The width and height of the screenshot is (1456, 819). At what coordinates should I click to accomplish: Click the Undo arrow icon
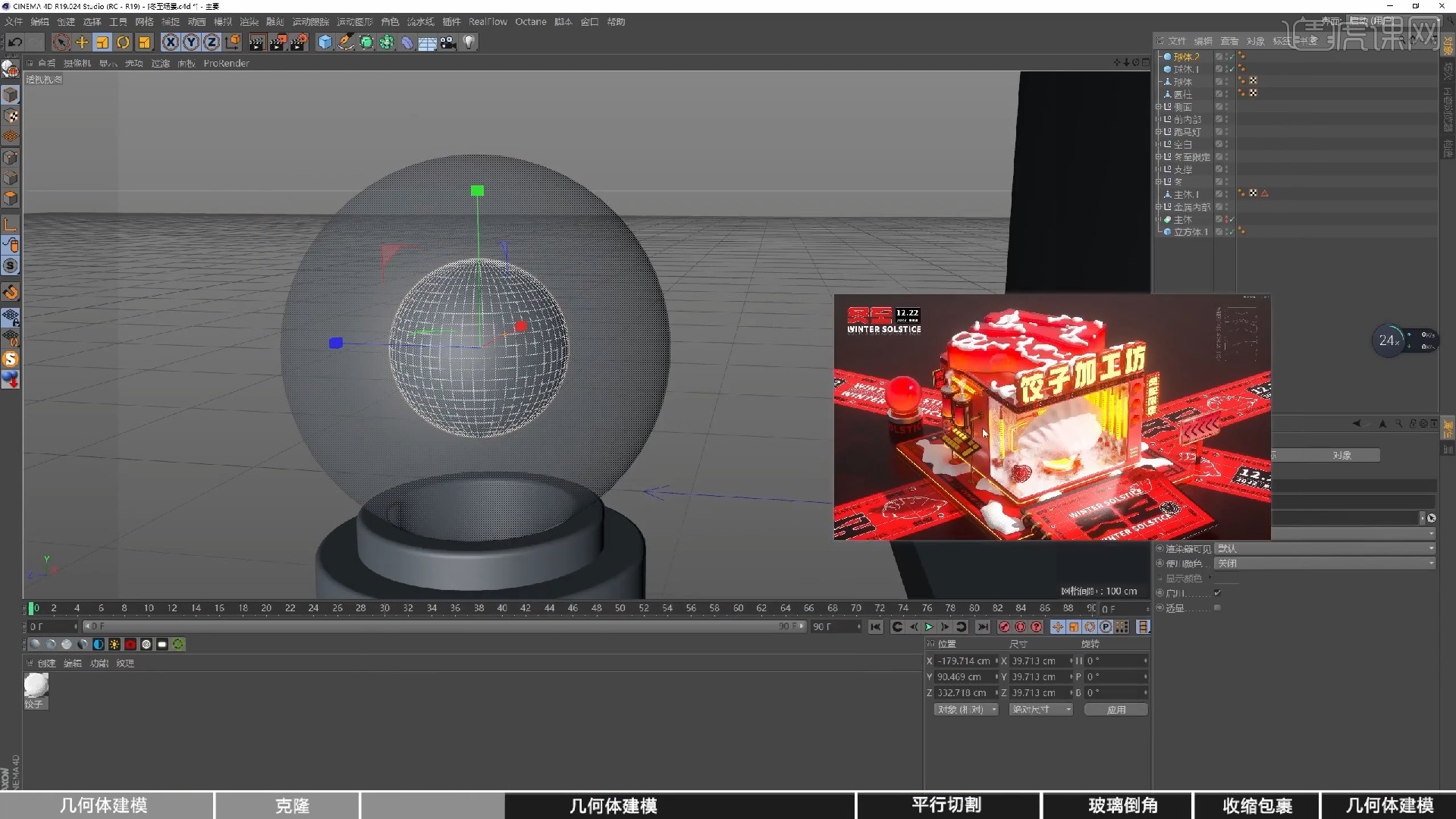click(15, 42)
